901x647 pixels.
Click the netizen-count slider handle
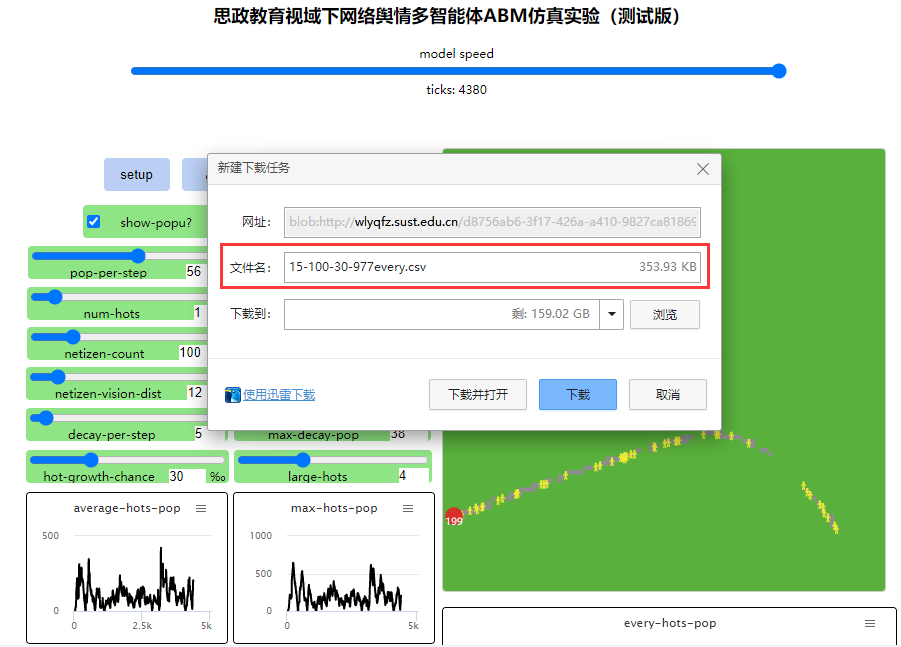pos(72,337)
